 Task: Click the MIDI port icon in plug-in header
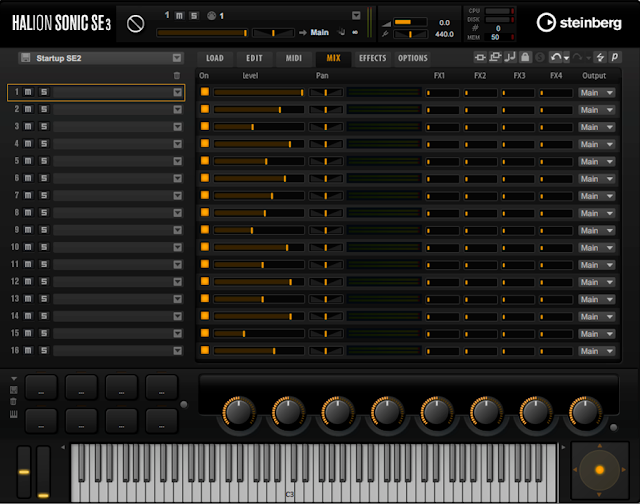[211, 16]
